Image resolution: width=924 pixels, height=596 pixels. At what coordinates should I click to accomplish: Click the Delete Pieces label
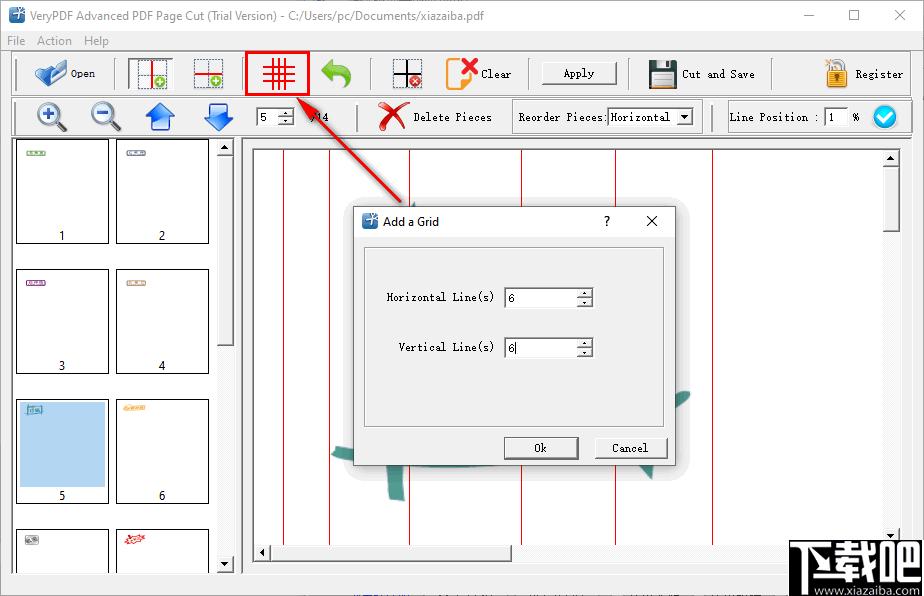[x=453, y=117]
